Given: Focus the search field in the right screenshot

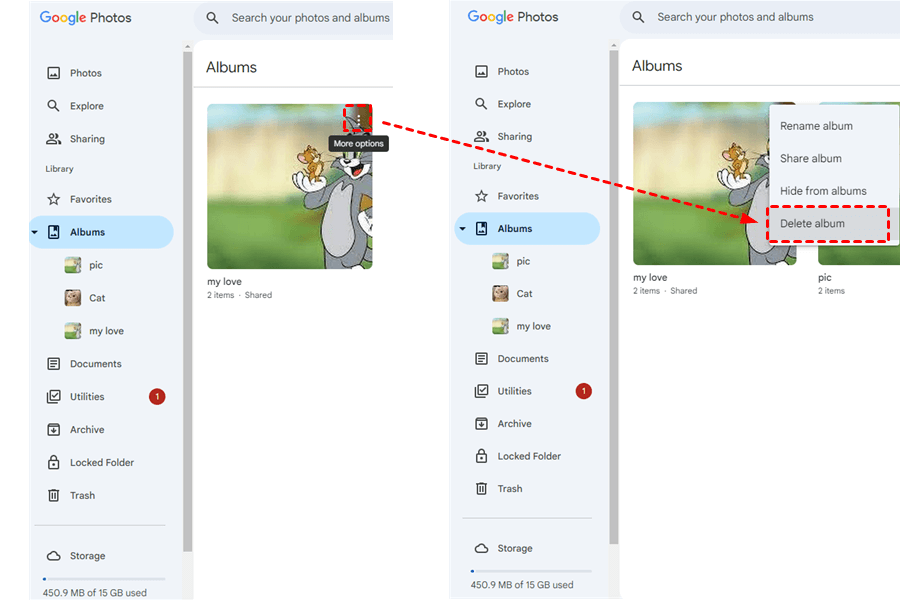Looking at the screenshot, I should coord(760,17).
